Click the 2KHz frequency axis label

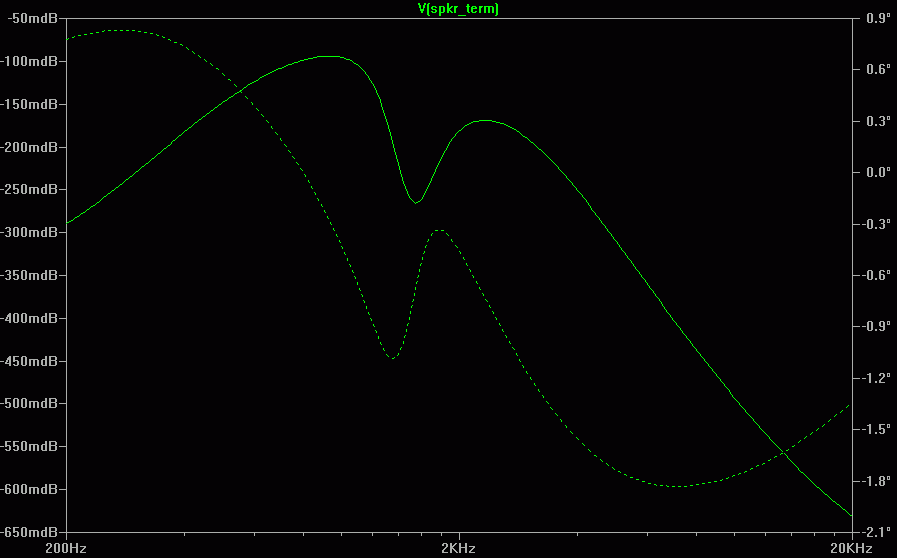(x=458, y=549)
